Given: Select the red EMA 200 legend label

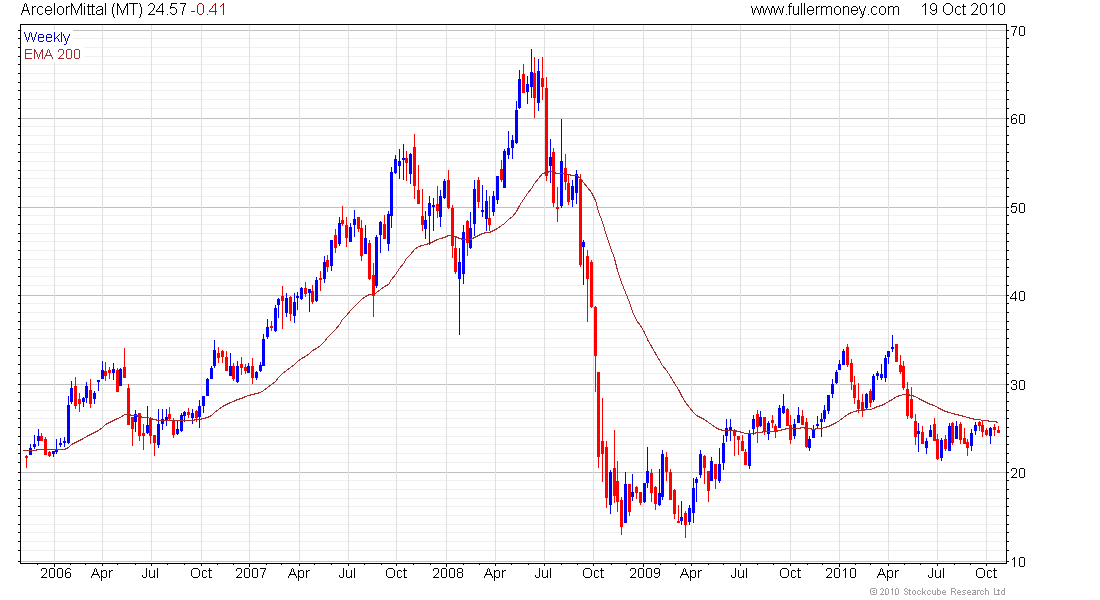Looking at the screenshot, I should (x=52, y=54).
